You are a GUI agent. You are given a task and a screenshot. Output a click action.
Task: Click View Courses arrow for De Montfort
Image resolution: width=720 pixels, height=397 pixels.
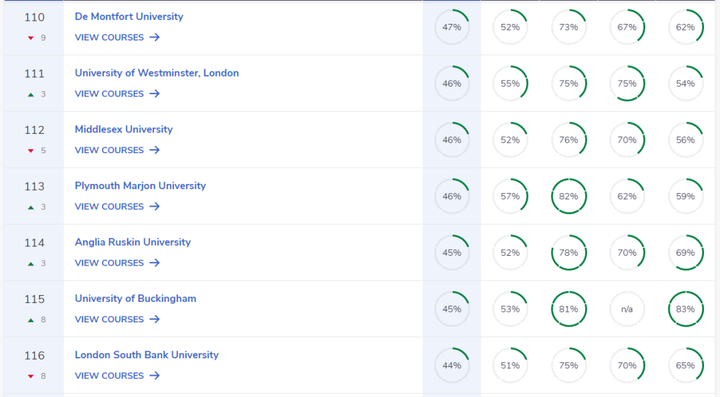click(x=155, y=37)
